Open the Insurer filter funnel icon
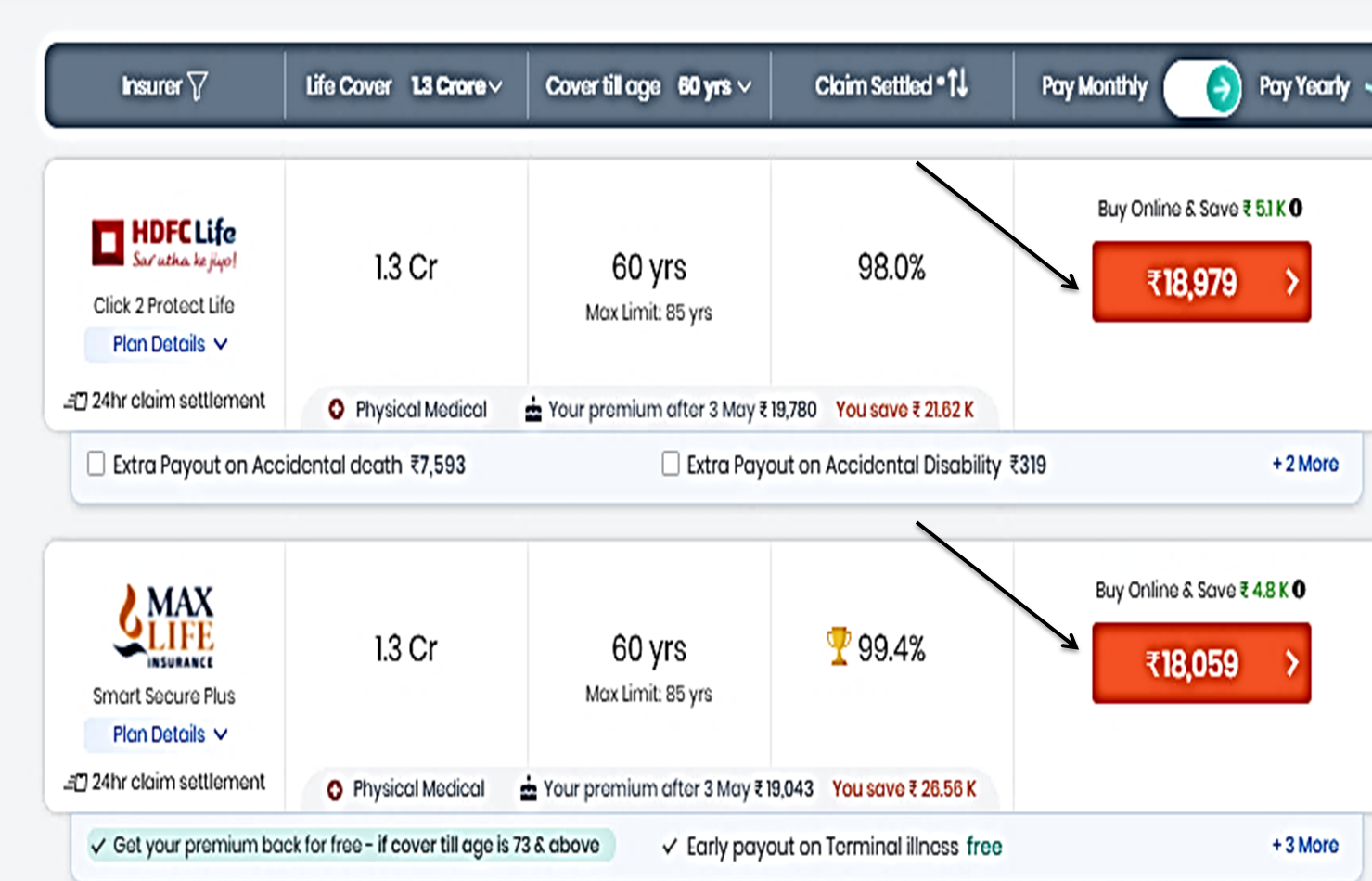Image resolution: width=1372 pixels, height=881 pixels. 198,86
